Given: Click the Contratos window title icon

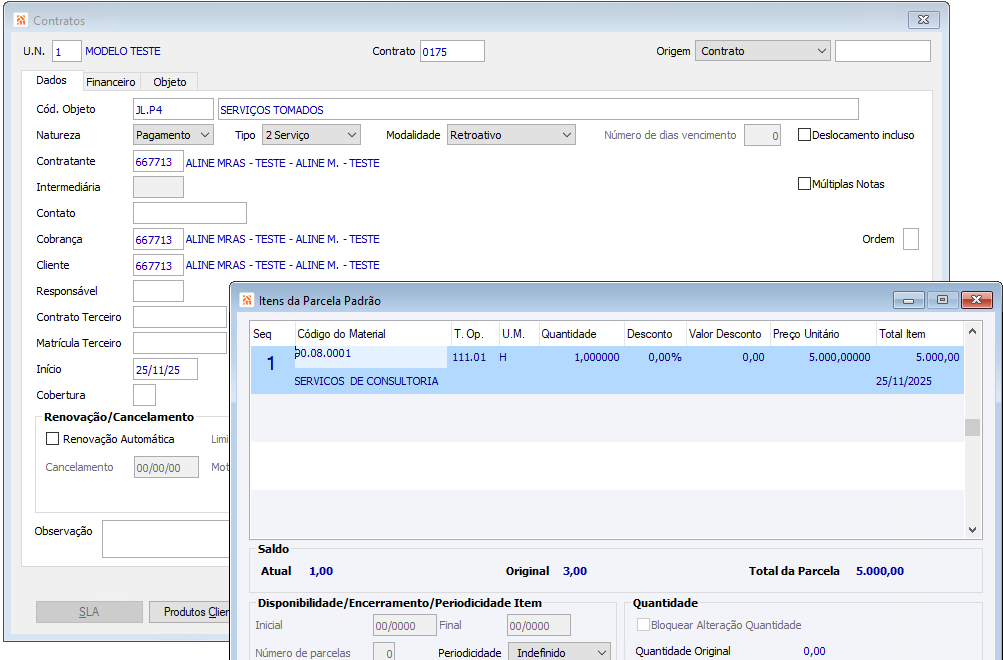Looking at the screenshot, I should (x=21, y=20).
